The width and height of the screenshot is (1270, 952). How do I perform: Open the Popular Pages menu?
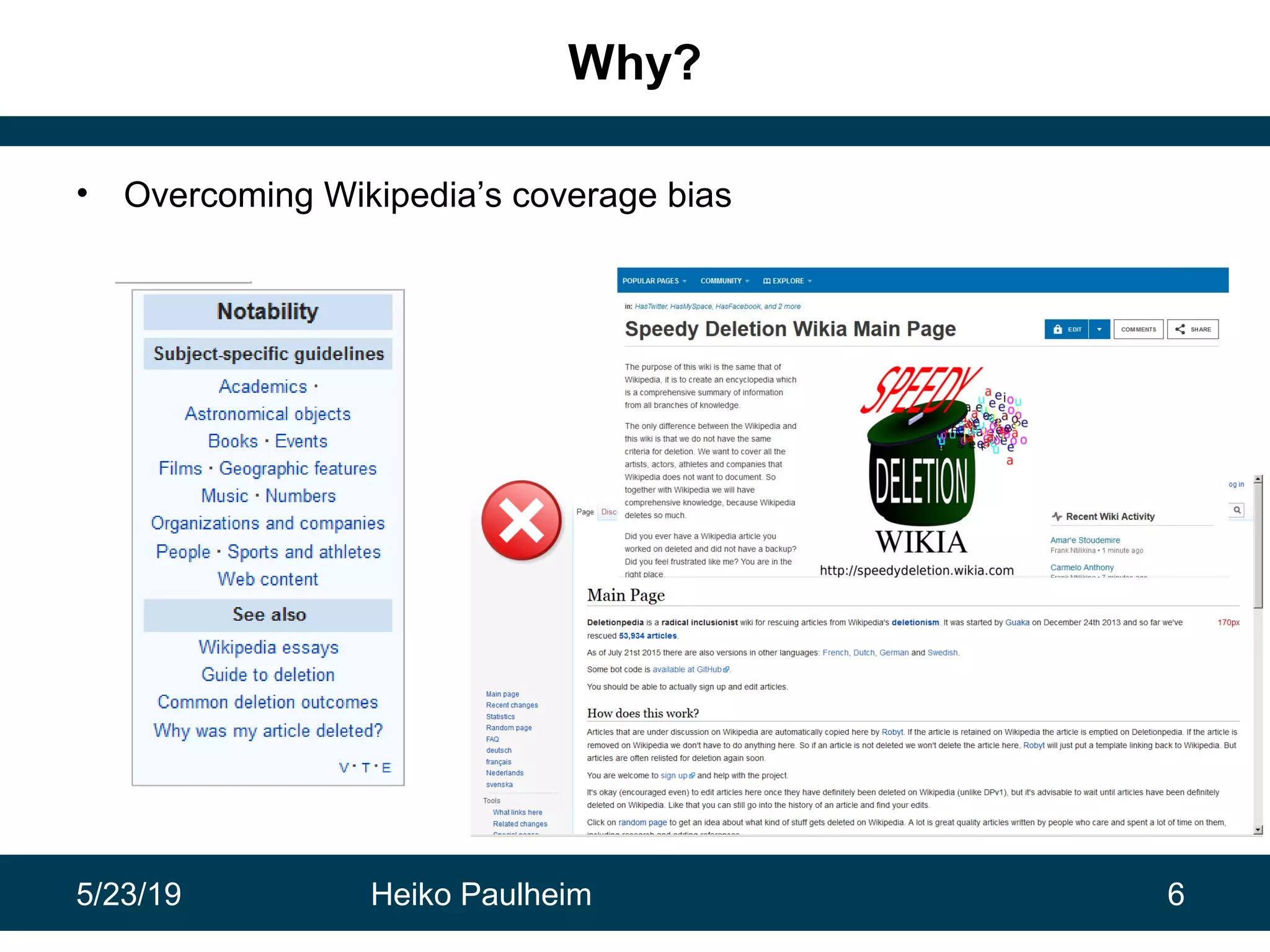tap(654, 281)
